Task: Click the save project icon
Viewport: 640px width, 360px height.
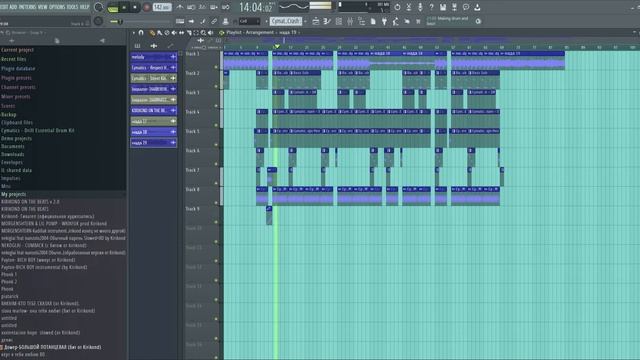Action: (443, 7)
